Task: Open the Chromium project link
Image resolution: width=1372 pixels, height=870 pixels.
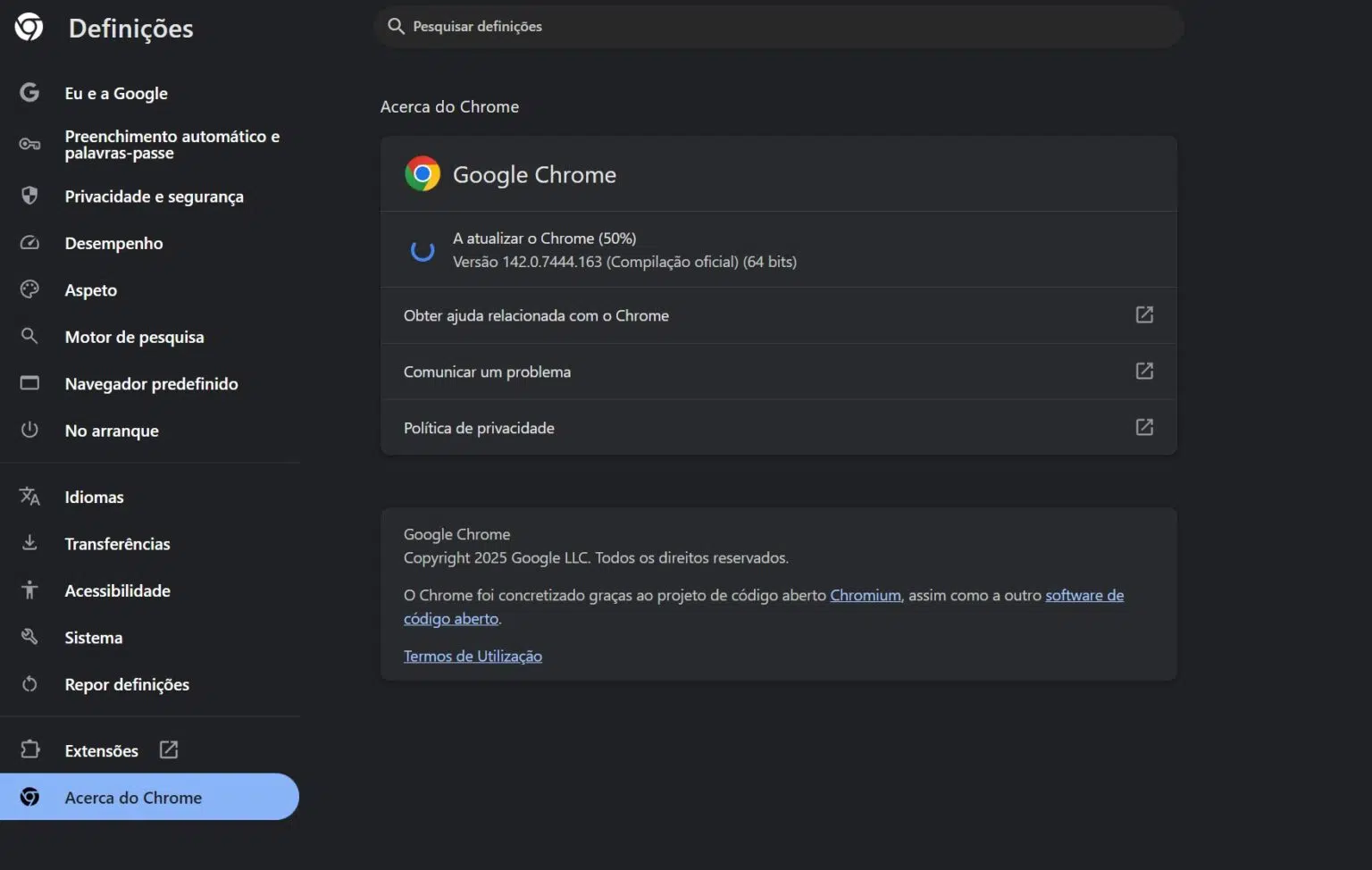Action: [865, 595]
